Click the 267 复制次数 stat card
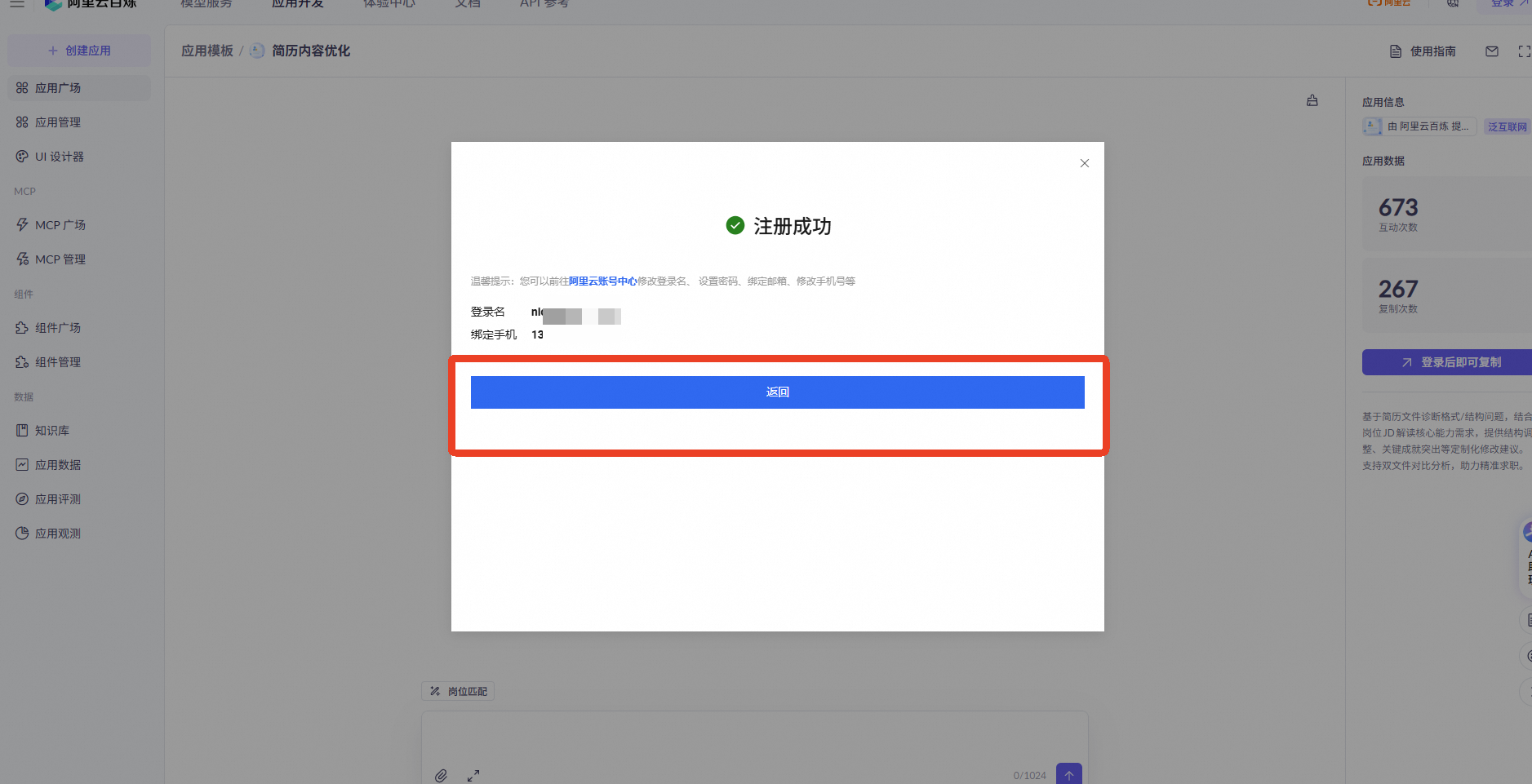1532x784 pixels. point(1447,295)
